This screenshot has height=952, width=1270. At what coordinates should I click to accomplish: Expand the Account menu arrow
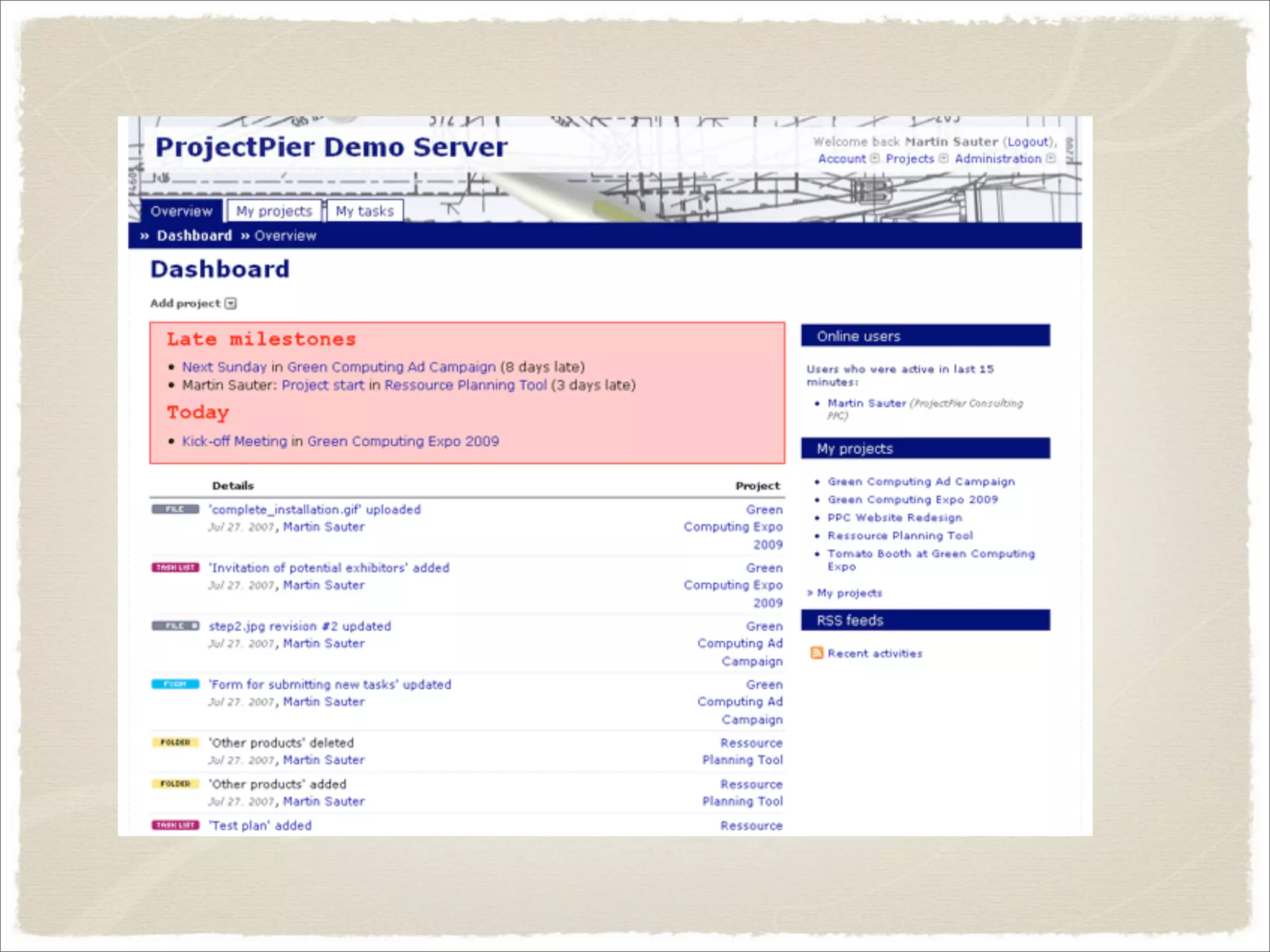coord(875,159)
